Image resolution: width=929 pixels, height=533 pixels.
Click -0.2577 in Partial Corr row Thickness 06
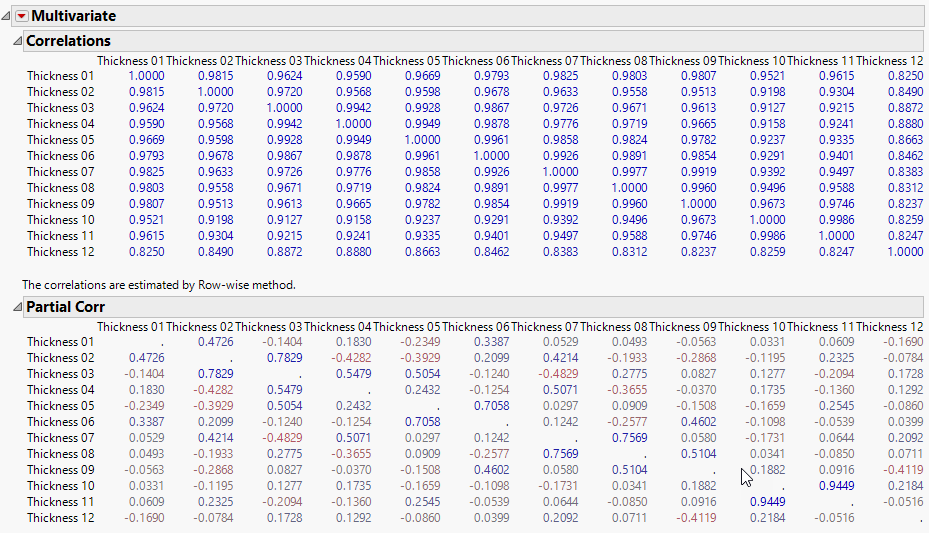[627, 422]
